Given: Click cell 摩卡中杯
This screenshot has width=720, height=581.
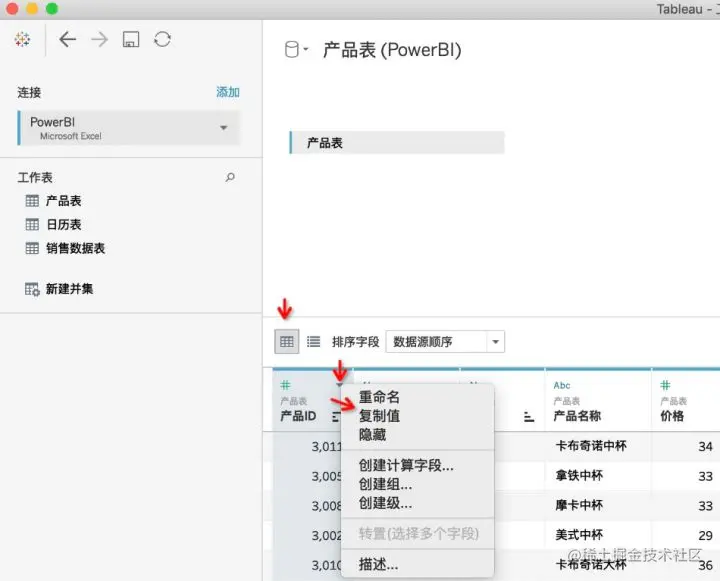Looking at the screenshot, I should tap(579, 505).
